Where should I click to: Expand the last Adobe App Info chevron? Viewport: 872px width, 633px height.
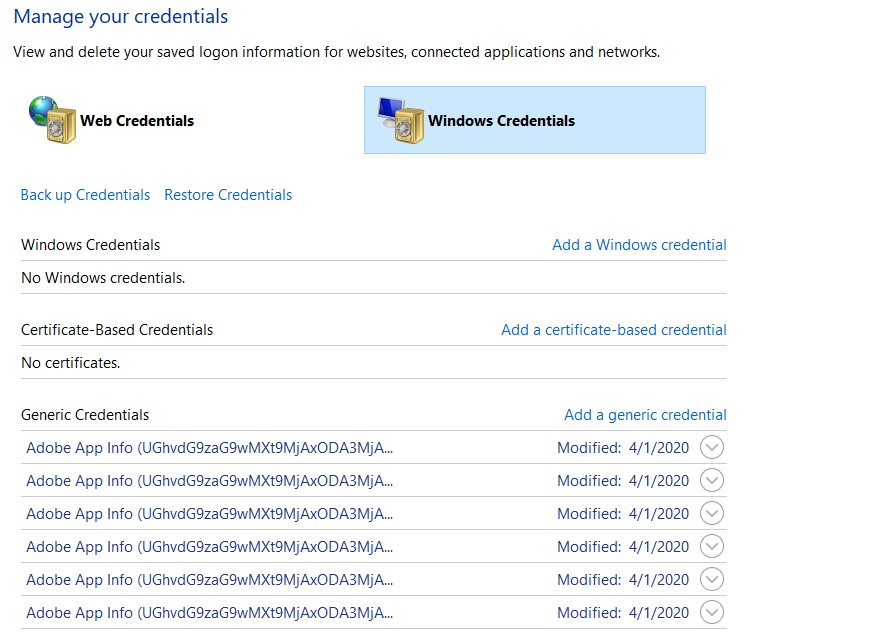tap(712, 613)
